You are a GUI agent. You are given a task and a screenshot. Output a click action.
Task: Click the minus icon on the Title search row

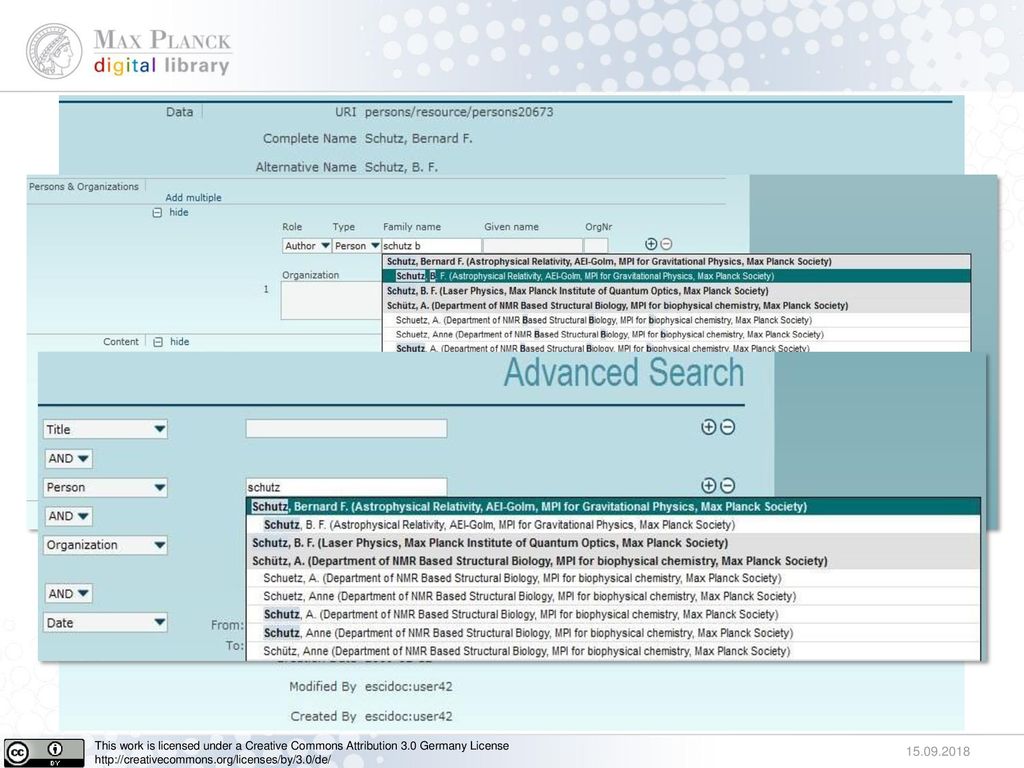coord(728,427)
